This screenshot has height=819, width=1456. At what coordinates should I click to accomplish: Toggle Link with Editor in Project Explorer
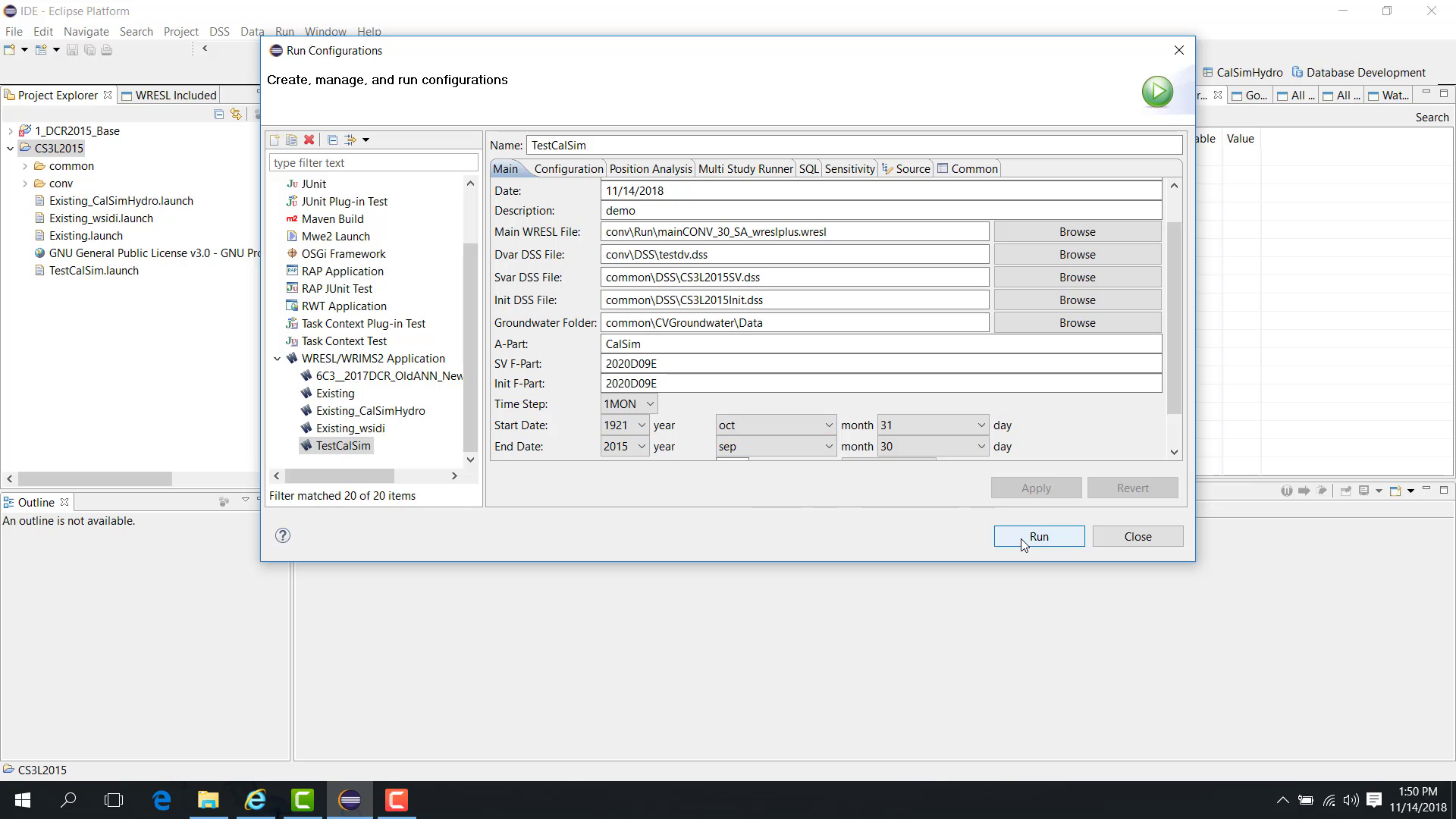(236, 114)
